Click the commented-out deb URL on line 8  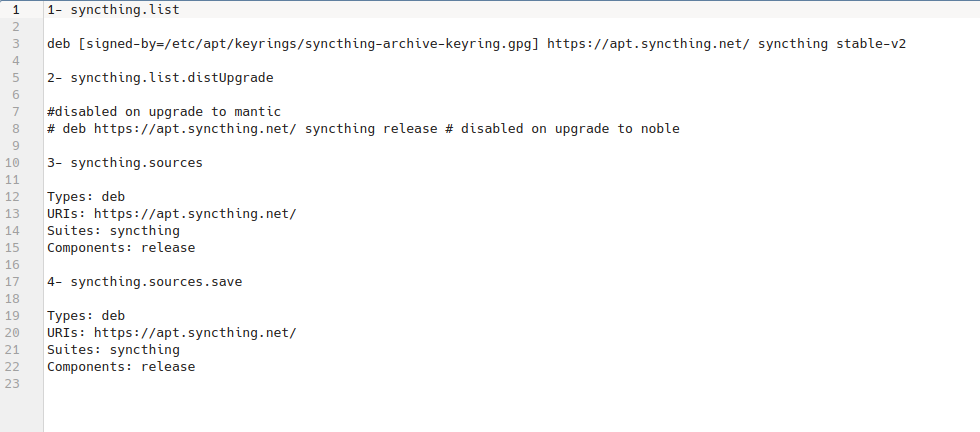coord(195,129)
